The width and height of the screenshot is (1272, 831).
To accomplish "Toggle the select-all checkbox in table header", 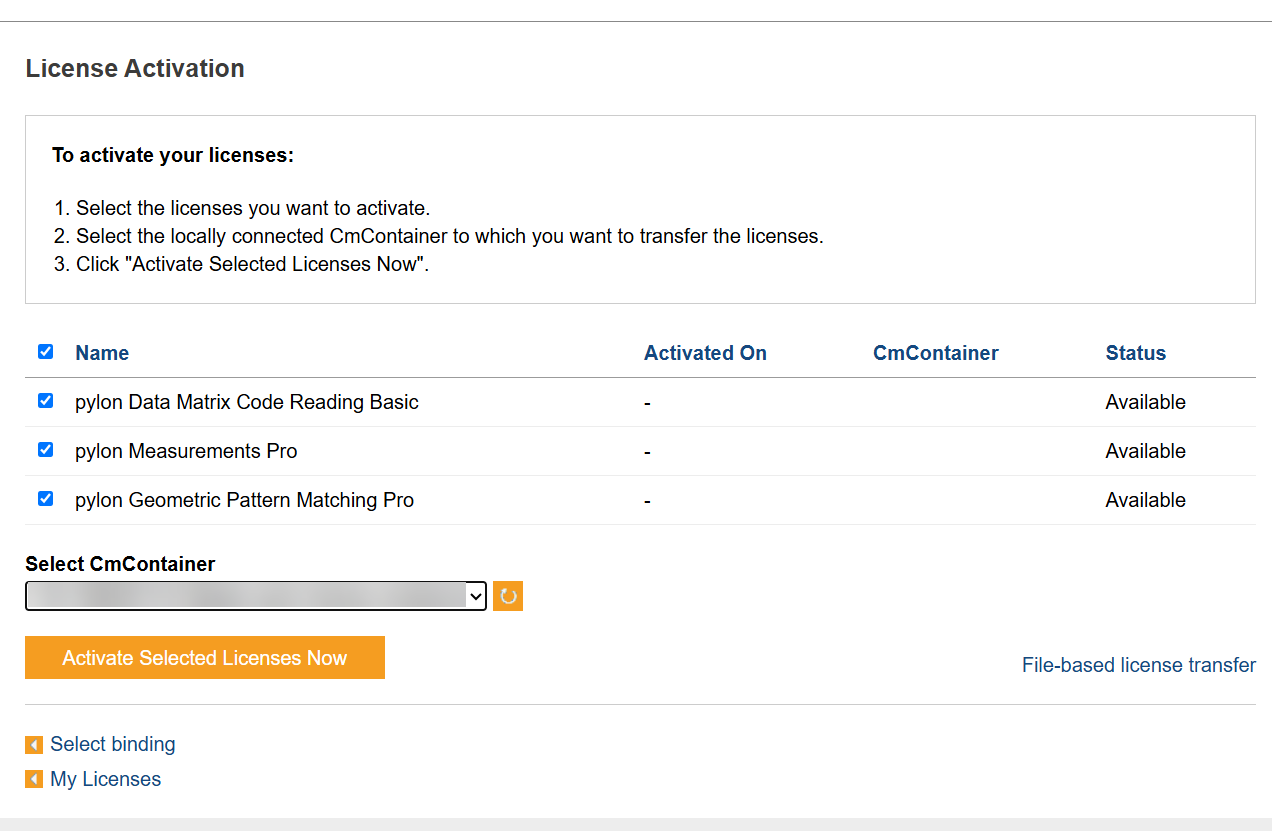I will coord(45,352).
